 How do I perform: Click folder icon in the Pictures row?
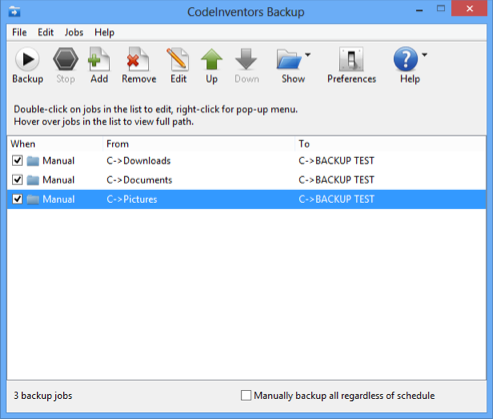pyautogui.click(x=33, y=200)
